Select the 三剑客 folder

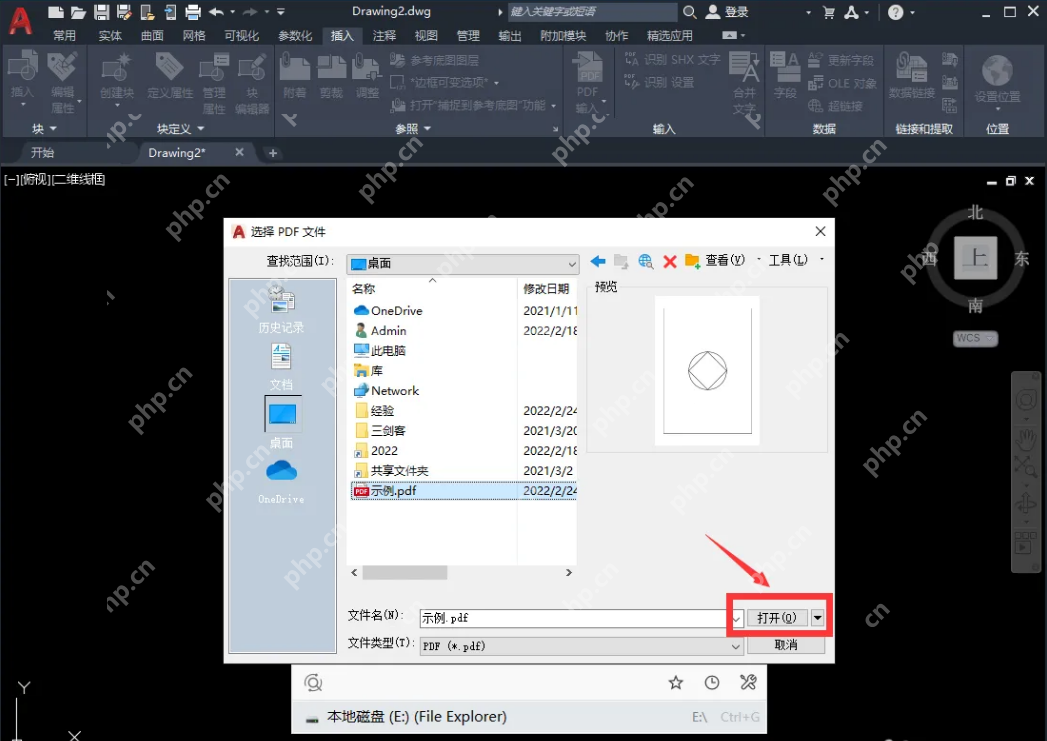[x=380, y=431]
